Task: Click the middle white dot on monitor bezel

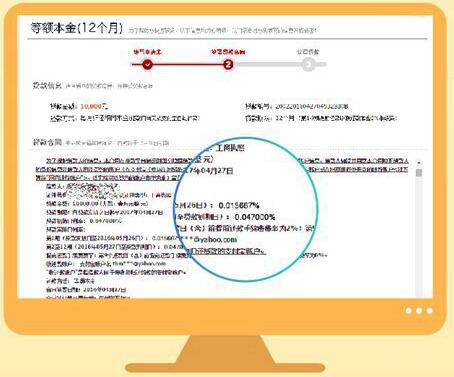Action: (x=419, y=311)
